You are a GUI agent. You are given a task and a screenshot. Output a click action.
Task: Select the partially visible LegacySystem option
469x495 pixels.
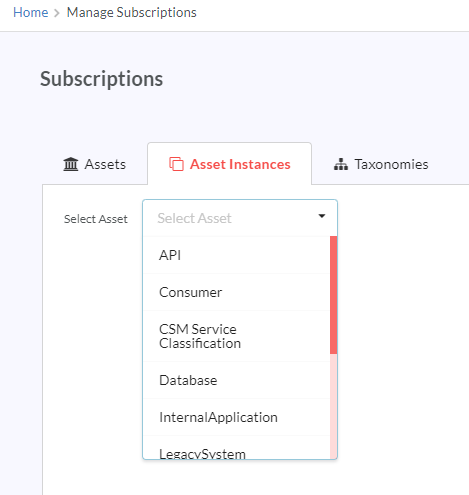click(237, 448)
